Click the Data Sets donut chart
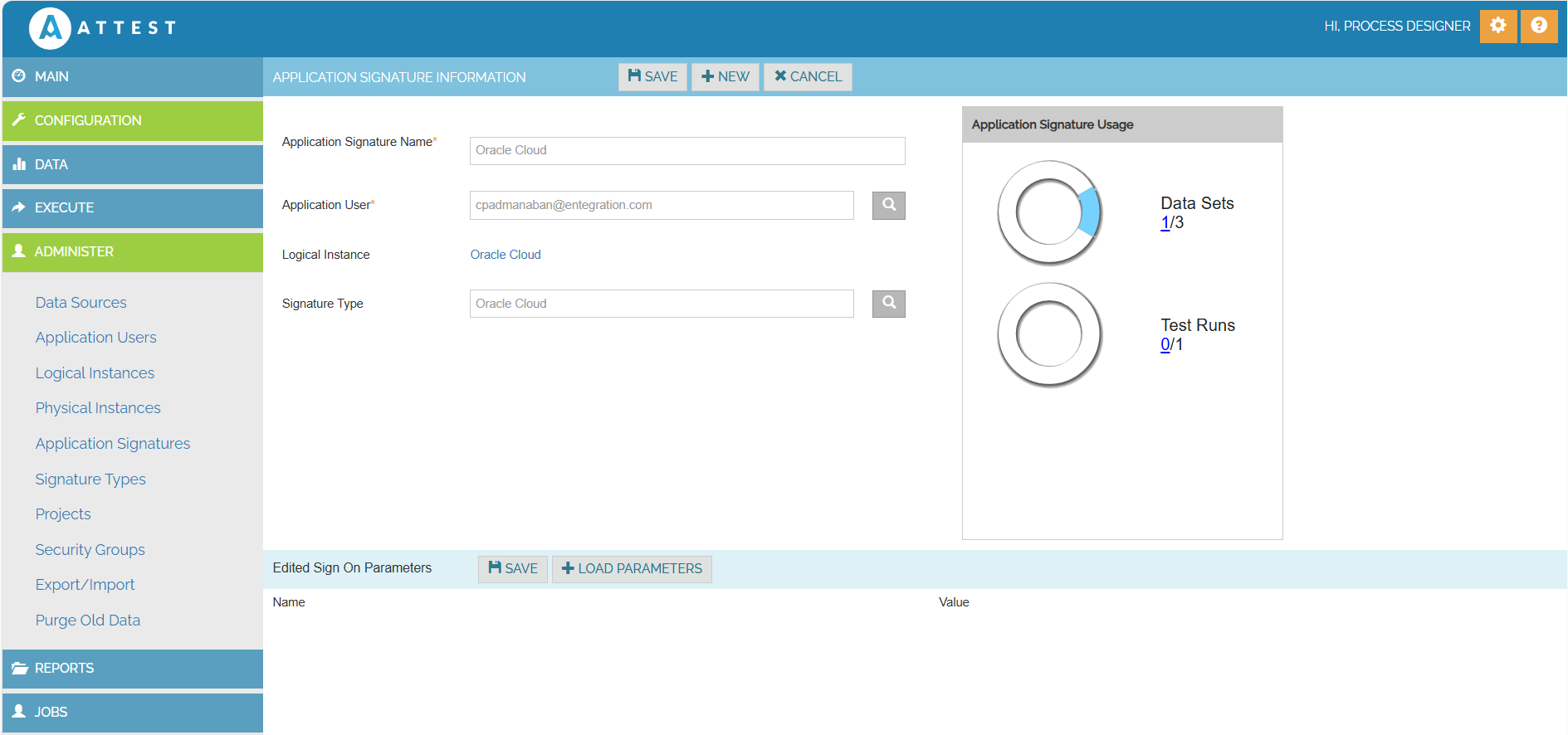Viewport: 1568px width, 735px height. coord(1049,212)
